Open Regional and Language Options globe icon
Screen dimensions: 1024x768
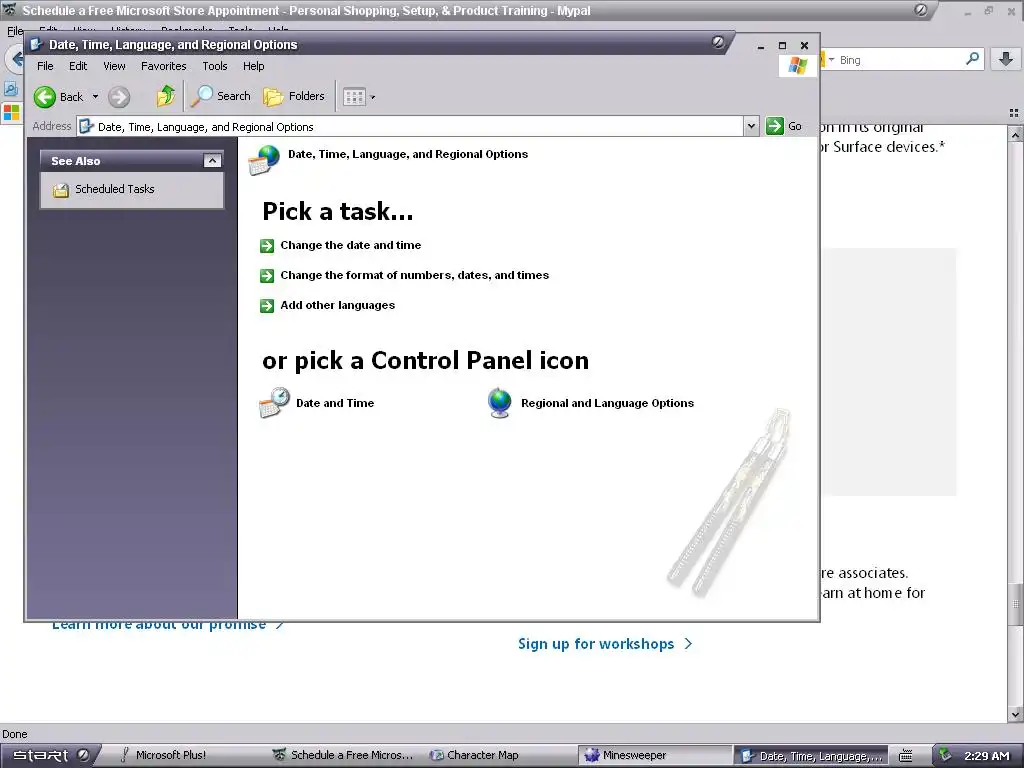coord(500,403)
